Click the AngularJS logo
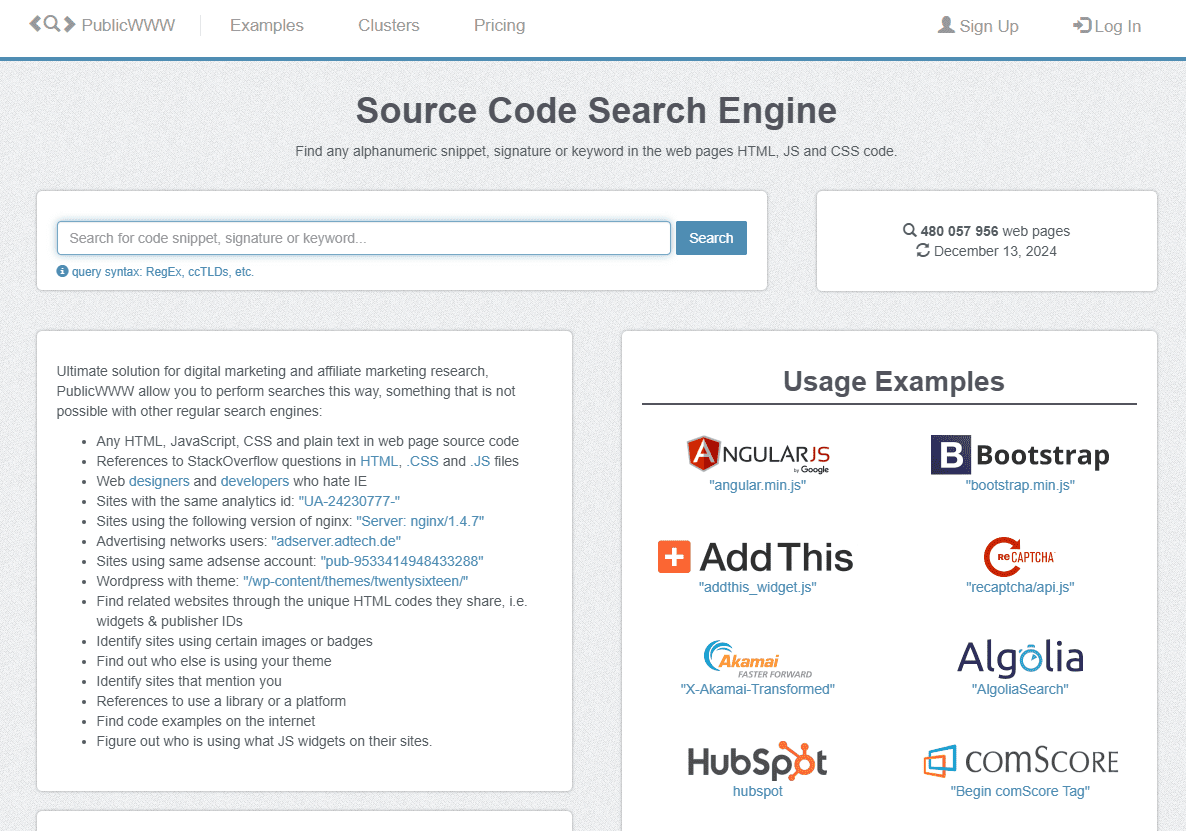This screenshot has height=831, width=1186. (758, 454)
